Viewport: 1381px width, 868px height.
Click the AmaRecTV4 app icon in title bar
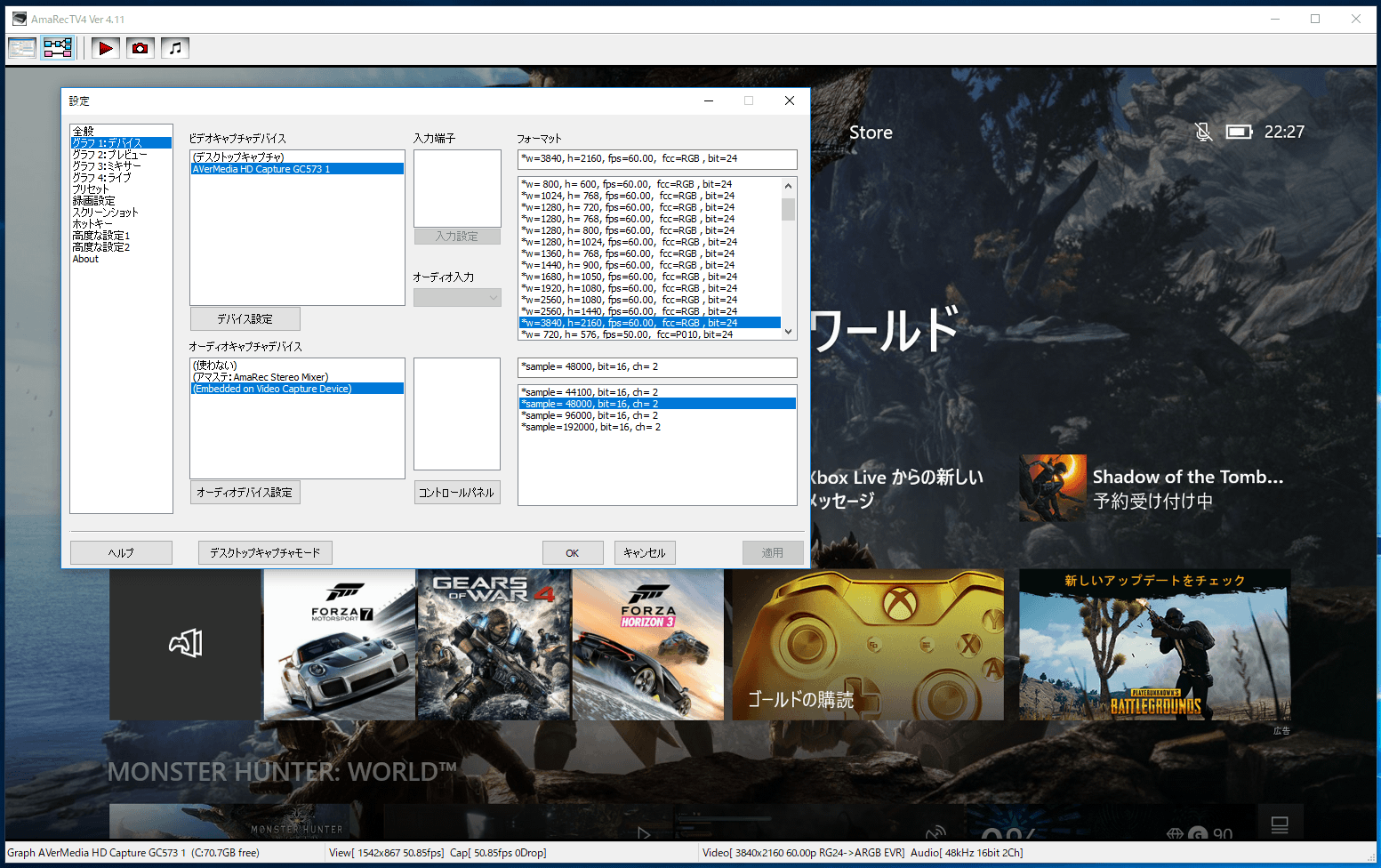[x=20, y=19]
